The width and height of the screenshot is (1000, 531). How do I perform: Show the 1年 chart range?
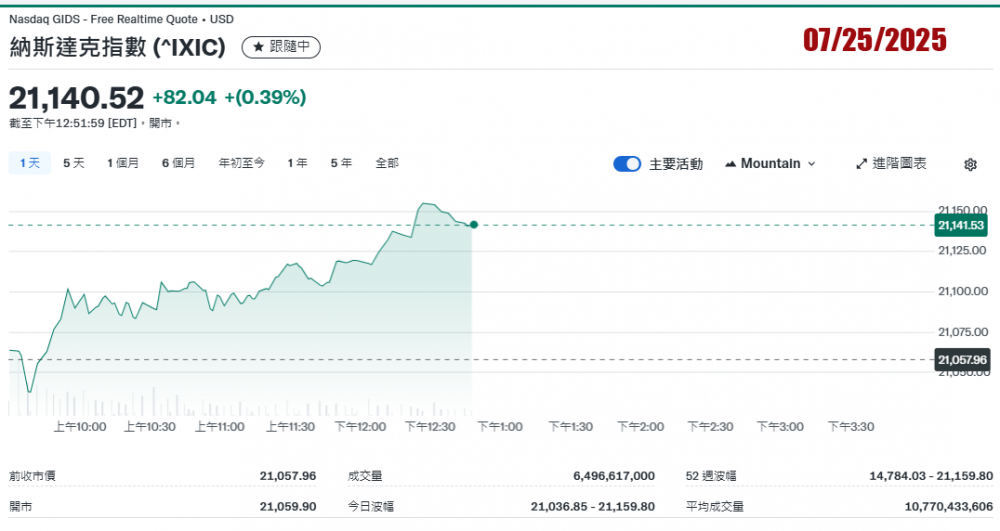[297, 163]
